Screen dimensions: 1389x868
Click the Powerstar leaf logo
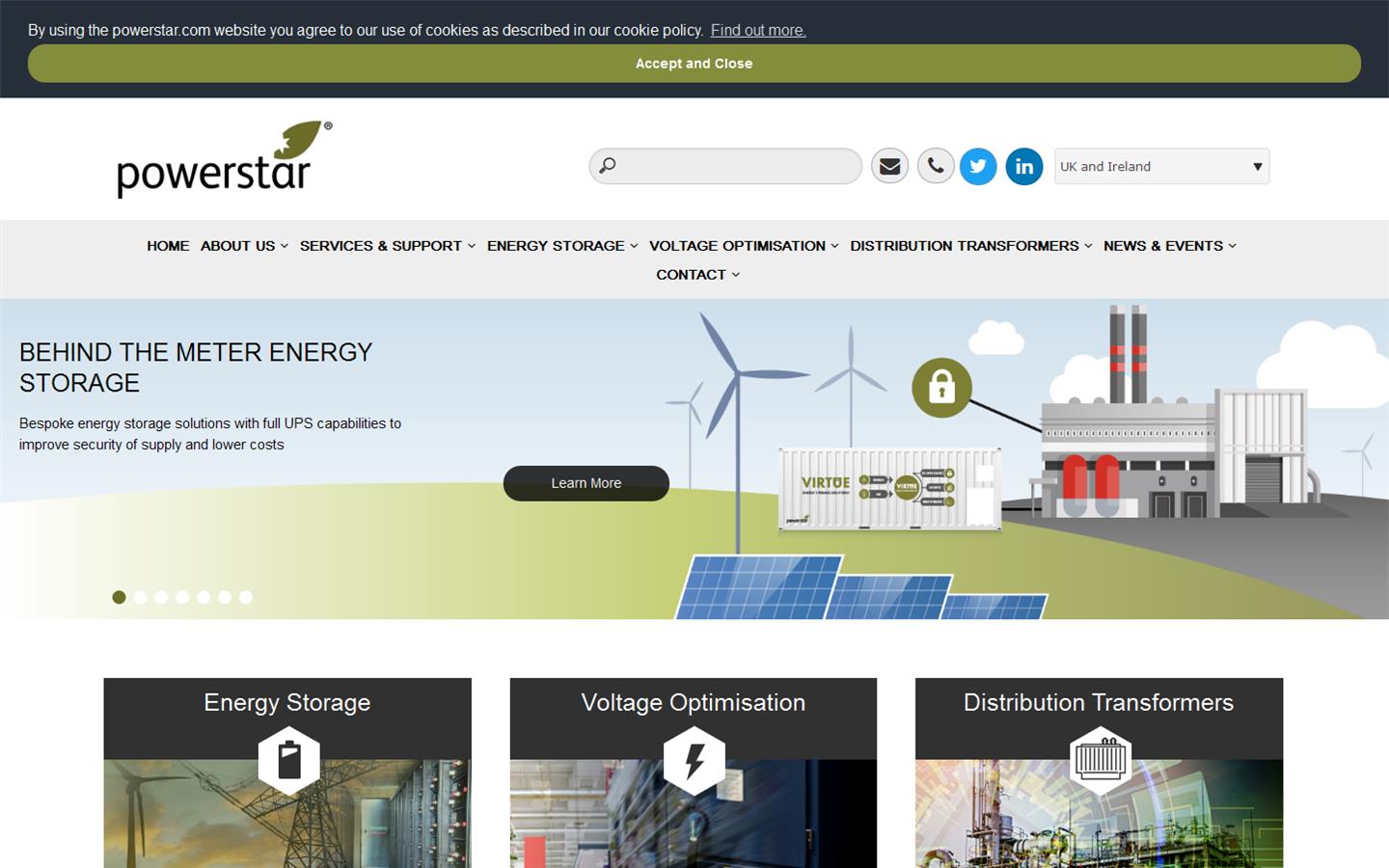pyautogui.click(x=223, y=157)
